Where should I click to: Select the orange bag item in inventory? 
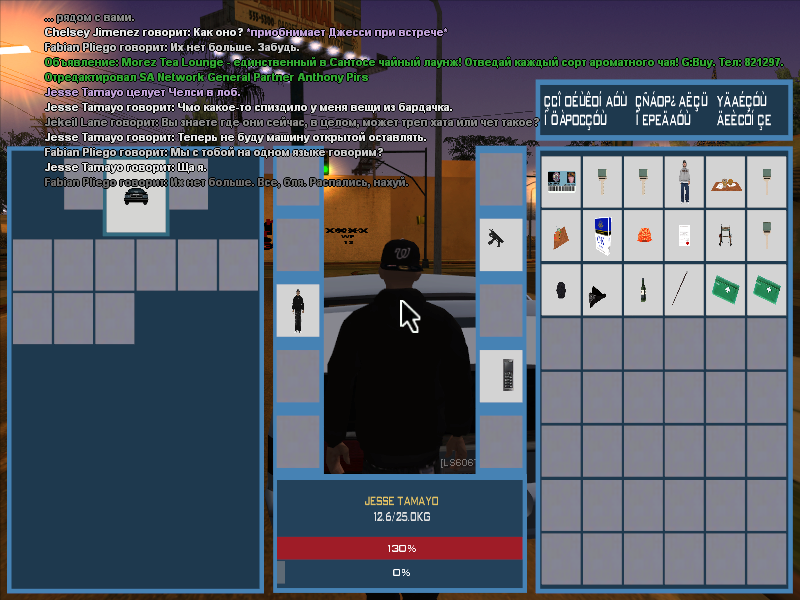click(x=643, y=236)
